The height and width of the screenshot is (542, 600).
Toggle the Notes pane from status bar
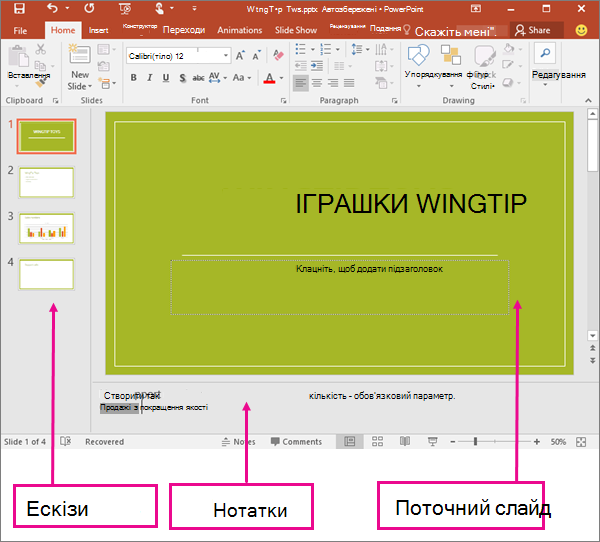[238, 442]
